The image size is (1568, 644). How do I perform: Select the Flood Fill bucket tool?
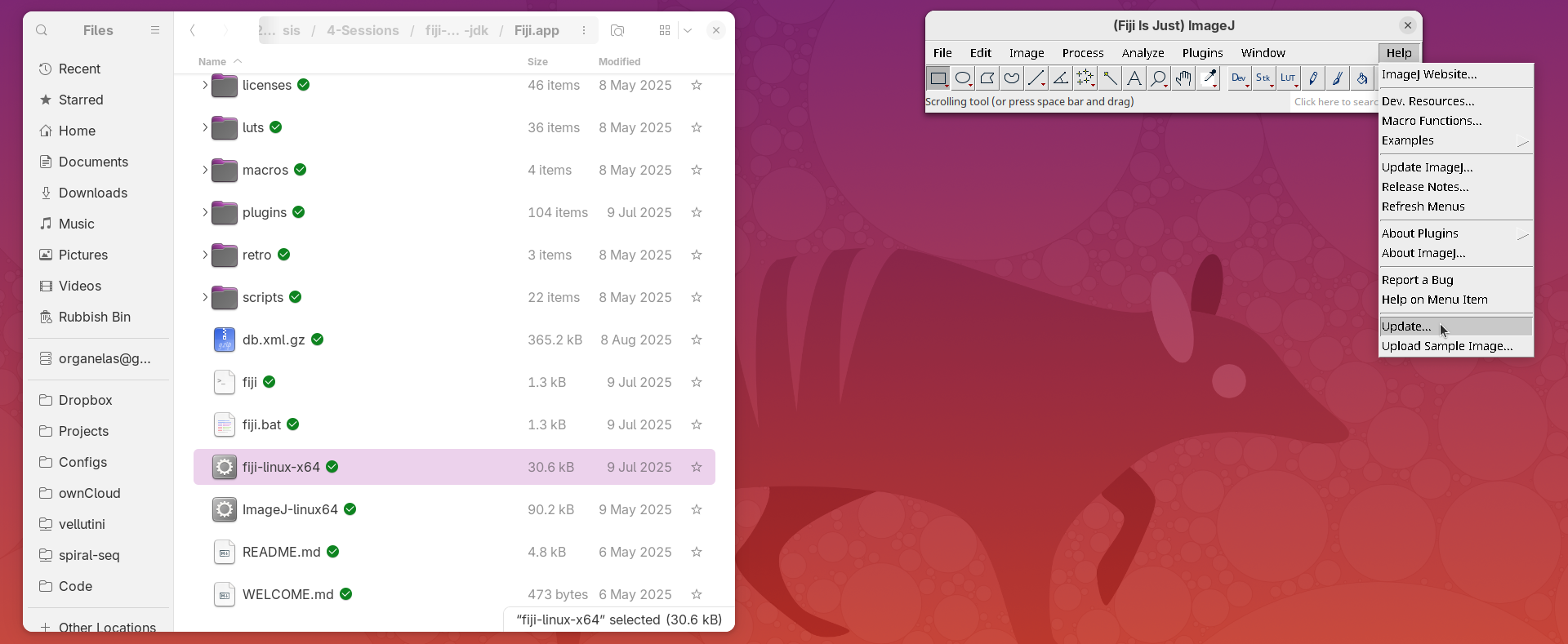click(x=1362, y=78)
